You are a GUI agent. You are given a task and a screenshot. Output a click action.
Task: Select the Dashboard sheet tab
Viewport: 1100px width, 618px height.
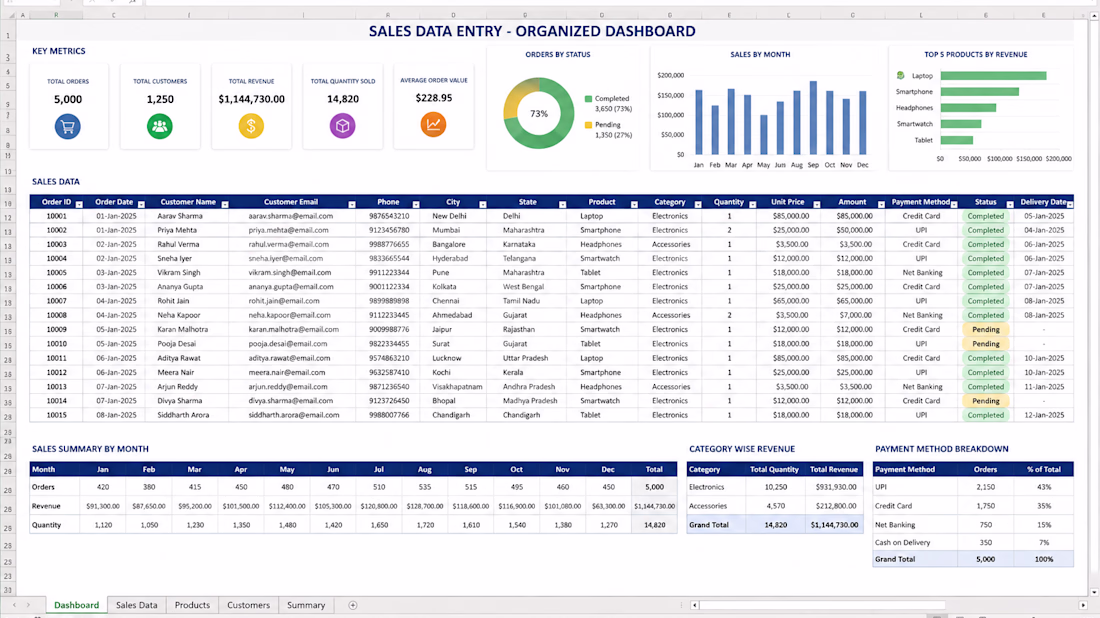point(76,605)
